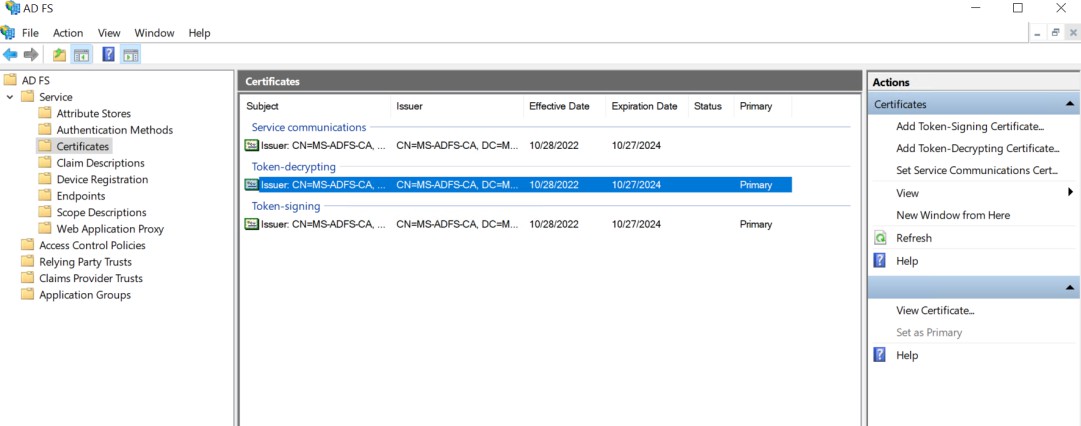Expand the View submenu arrow

tap(1070, 192)
